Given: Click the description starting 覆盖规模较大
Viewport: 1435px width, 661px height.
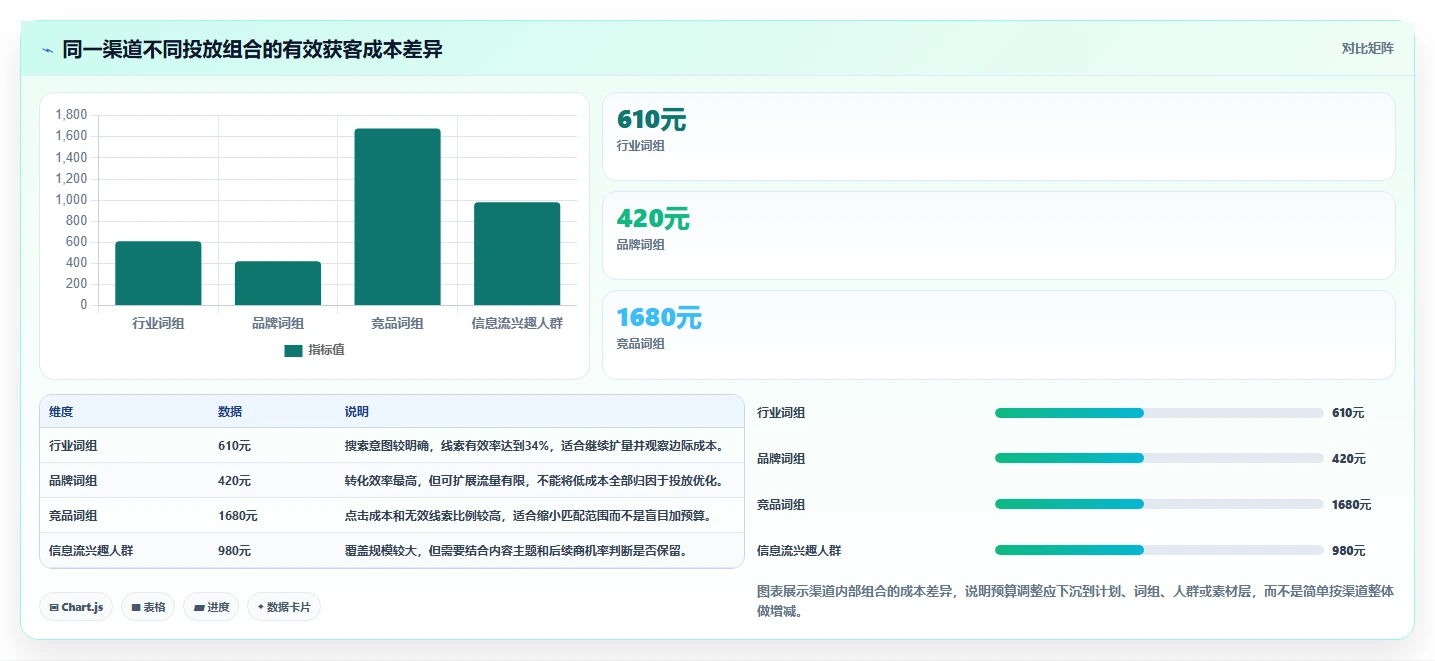Looking at the screenshot, I should (x=516, y=551).
